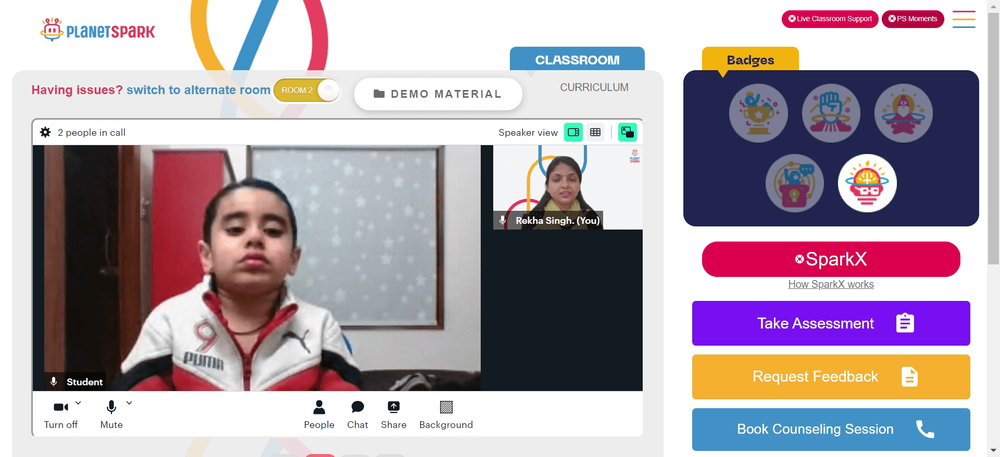
Task: Click the PlanetSpark logo
Action: 98,30
